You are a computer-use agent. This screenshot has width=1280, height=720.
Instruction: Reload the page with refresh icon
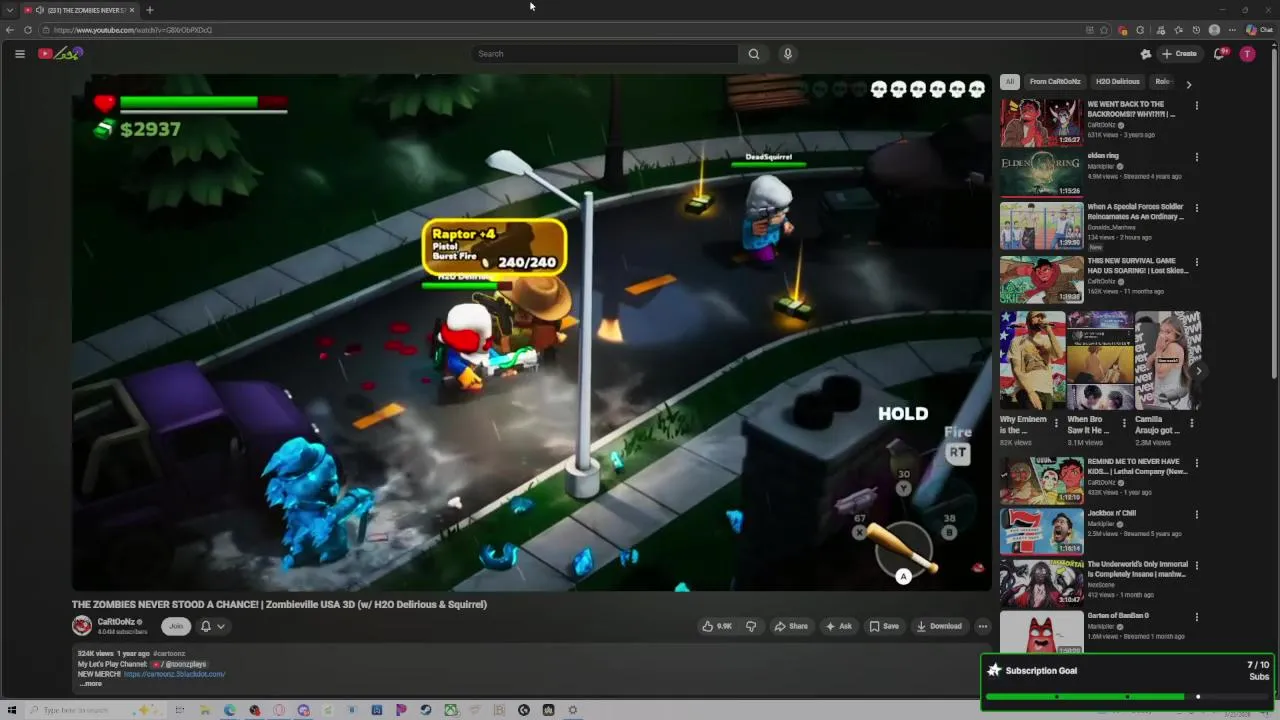tap(28, 30)
